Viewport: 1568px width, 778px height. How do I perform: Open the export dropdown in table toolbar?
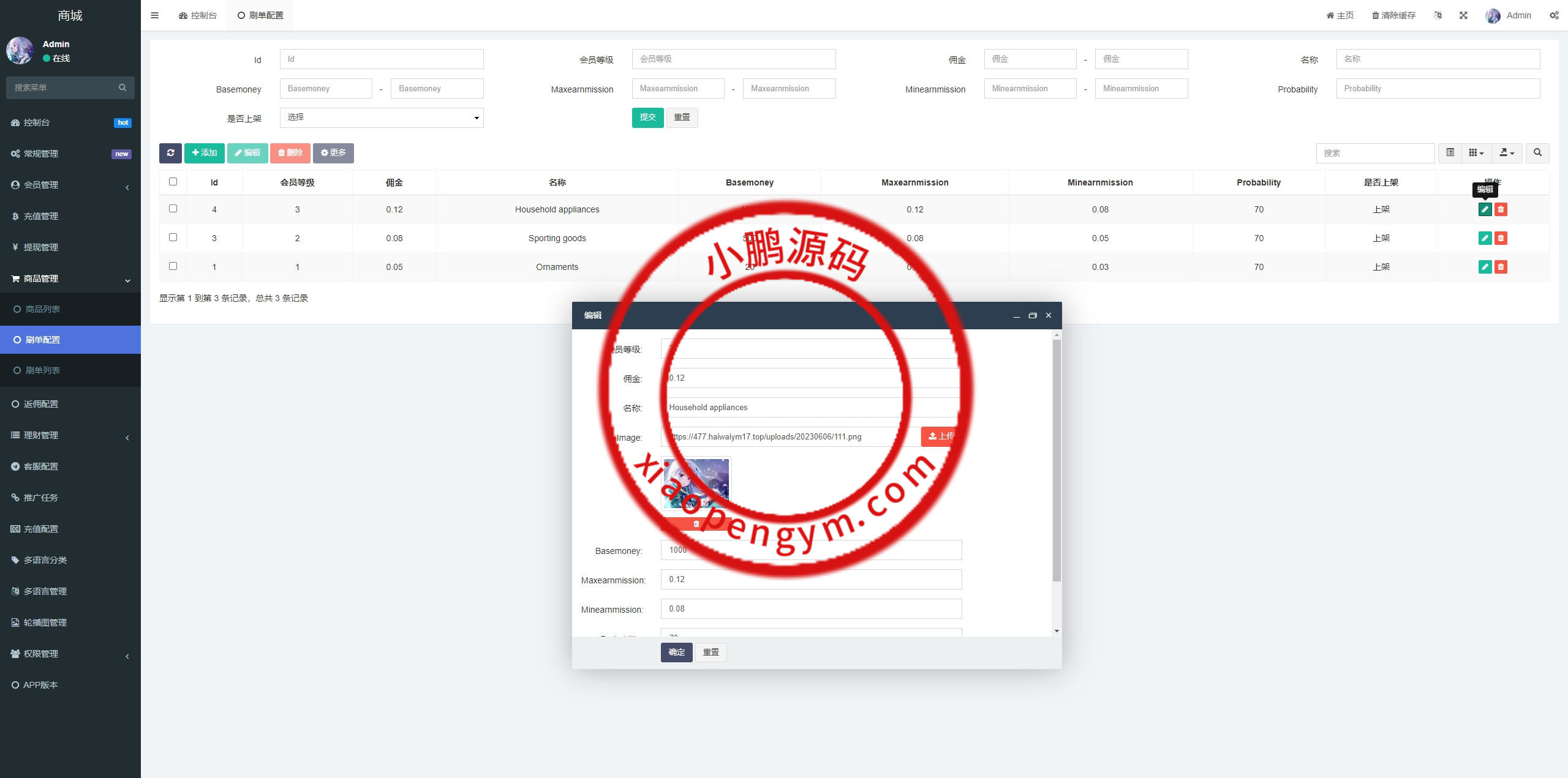click(1507, 153)
